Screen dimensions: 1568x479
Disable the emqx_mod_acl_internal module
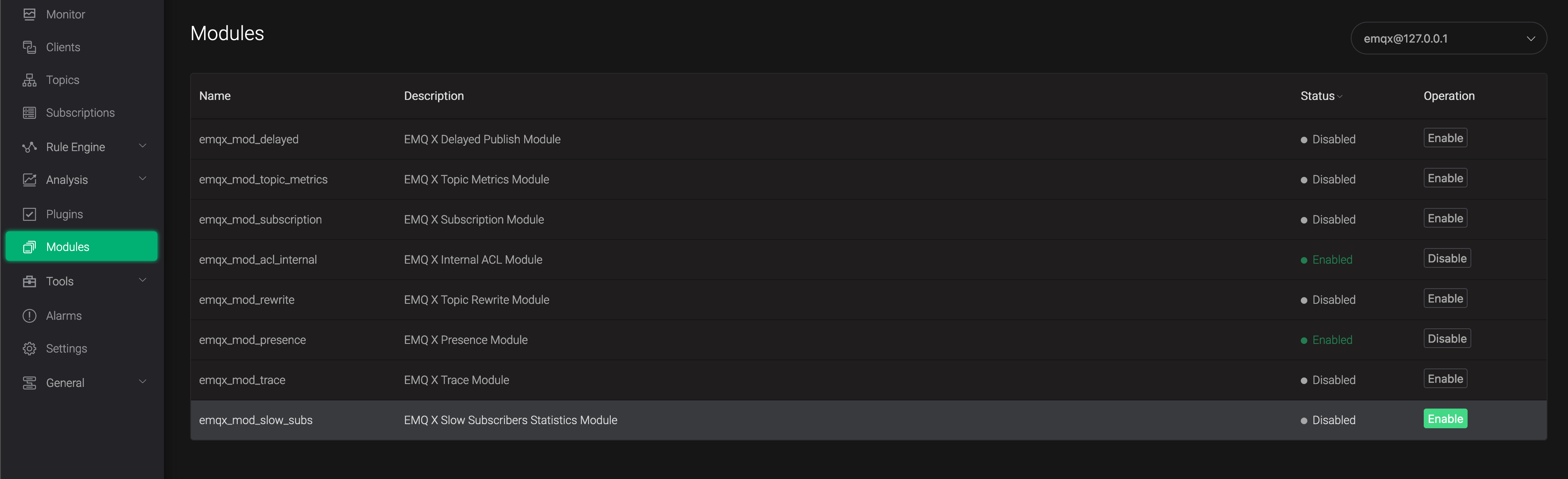click(1446, 258)
